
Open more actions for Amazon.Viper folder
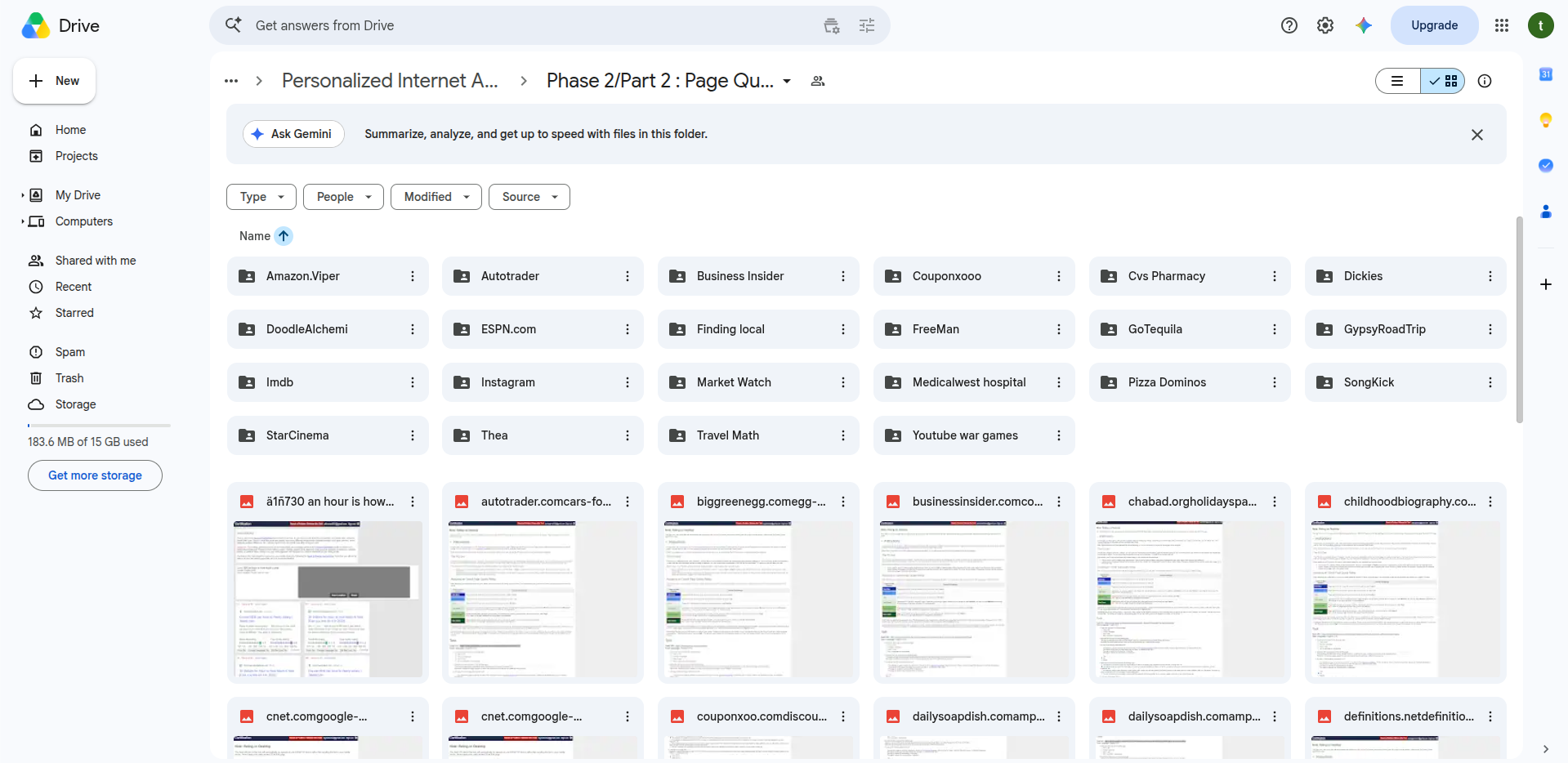pos(413,276)
